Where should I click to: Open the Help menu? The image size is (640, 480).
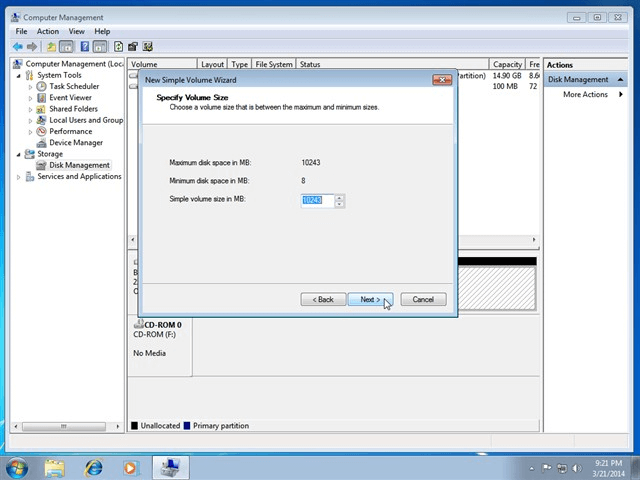click(x=102, y=31)
